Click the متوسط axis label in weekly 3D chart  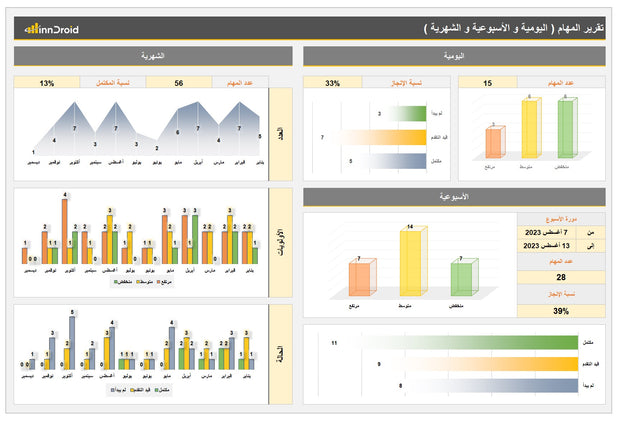pyautogui.click(x=405, y=306)
